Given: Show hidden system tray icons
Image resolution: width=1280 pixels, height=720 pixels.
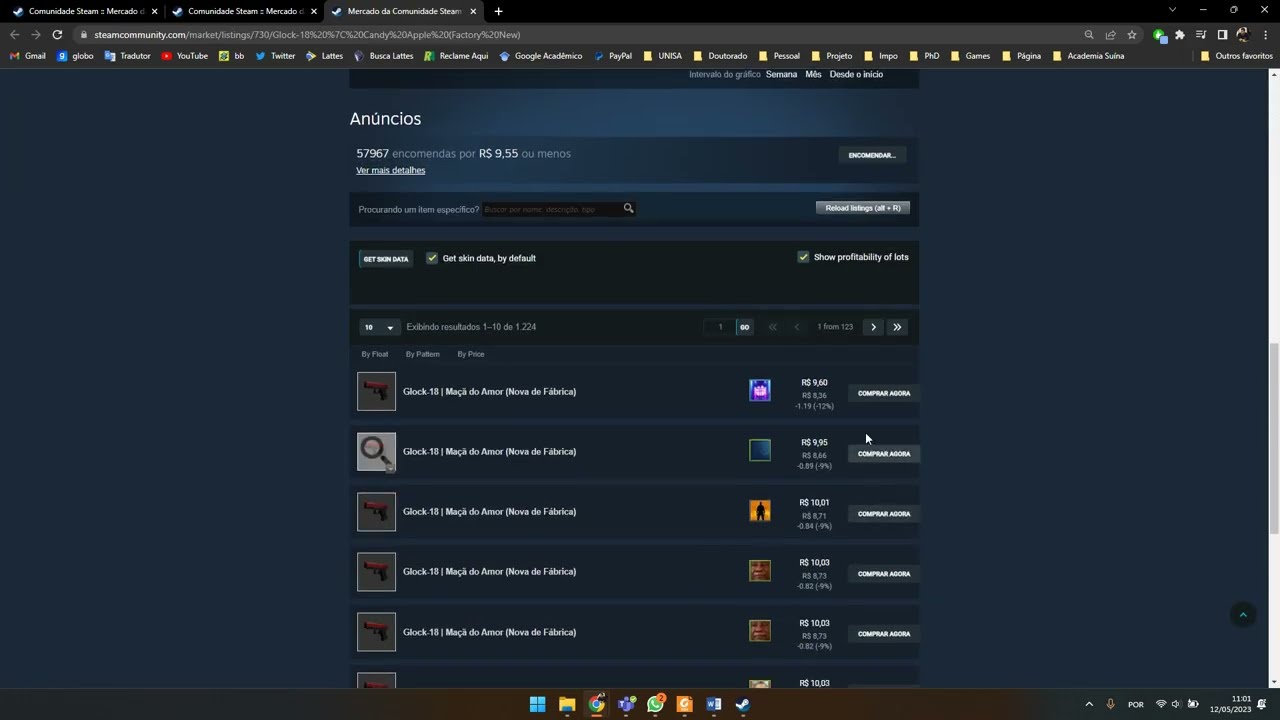Looking at the screenshot, I should [1089, 704].
